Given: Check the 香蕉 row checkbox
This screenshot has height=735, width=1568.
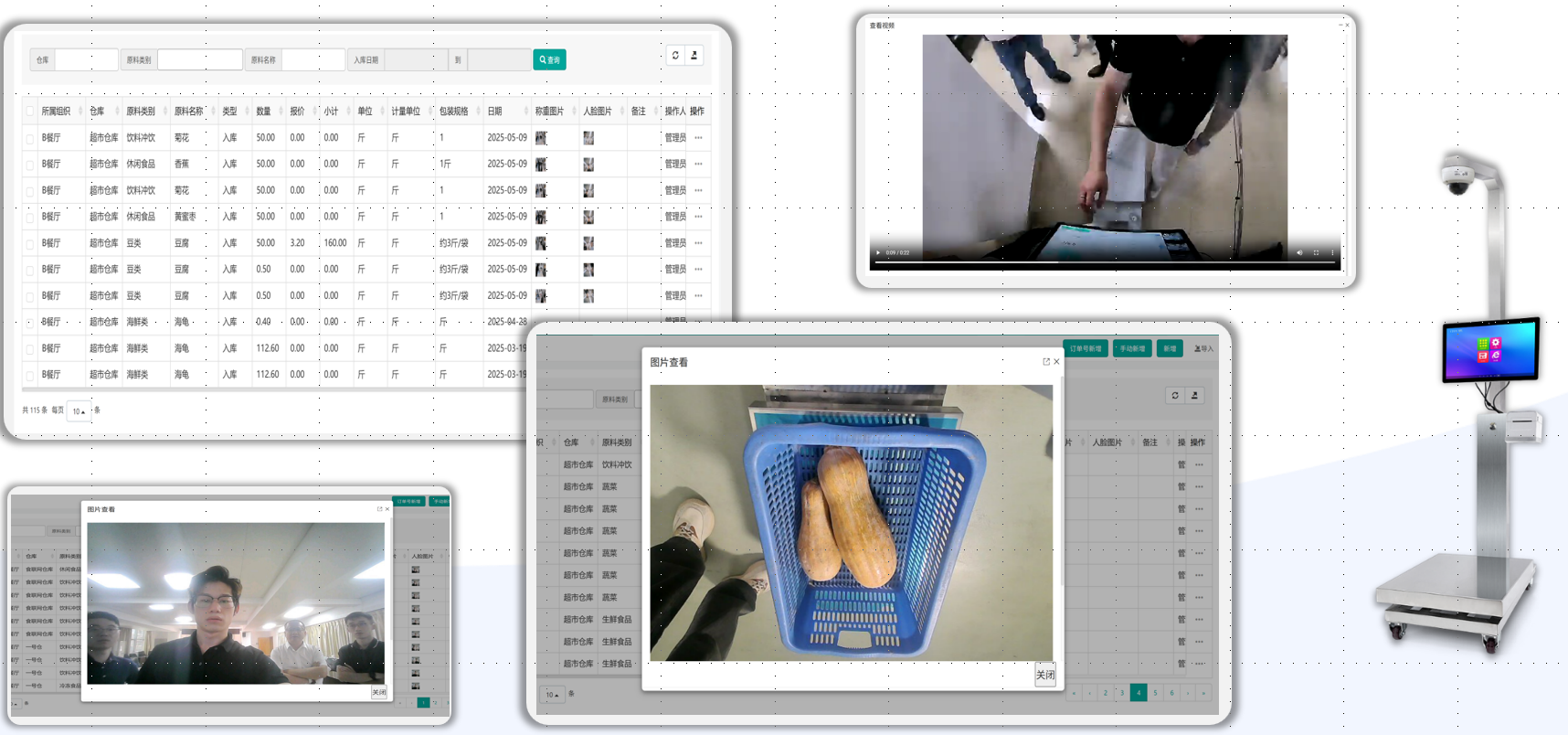Looking at the screenshot, I should coord(30,165).
